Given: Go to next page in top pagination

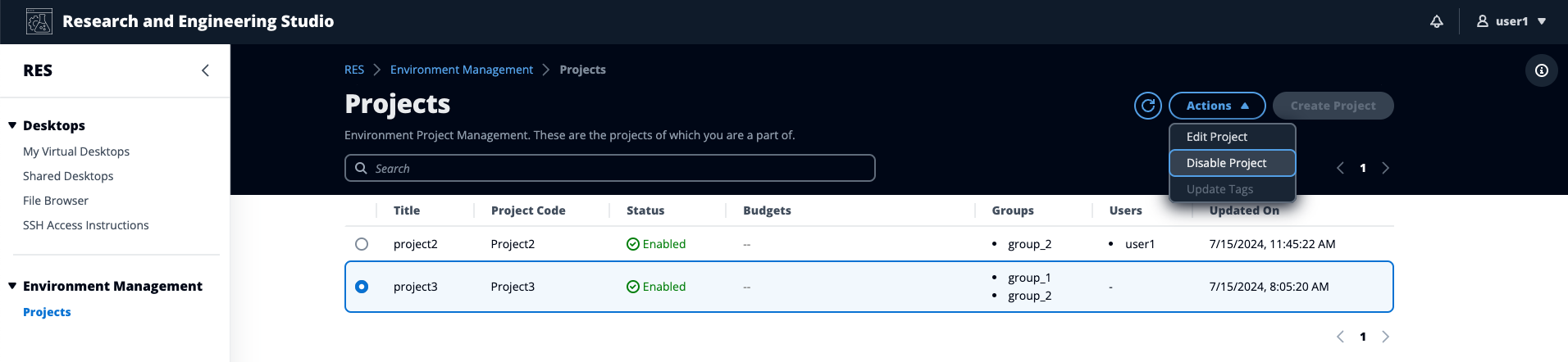Looking at the screenshot, I should coord(1386,168).
